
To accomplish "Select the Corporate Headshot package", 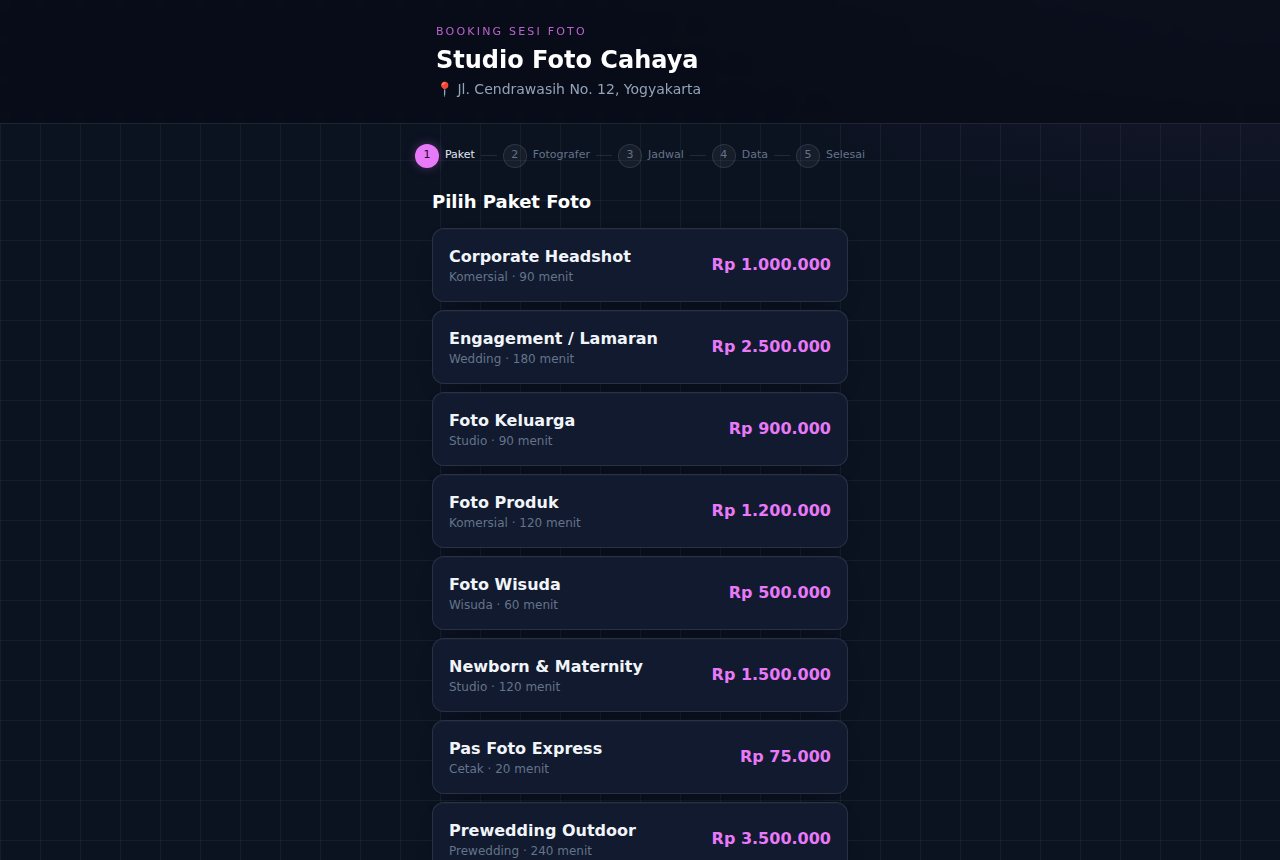I will point(640,265).
